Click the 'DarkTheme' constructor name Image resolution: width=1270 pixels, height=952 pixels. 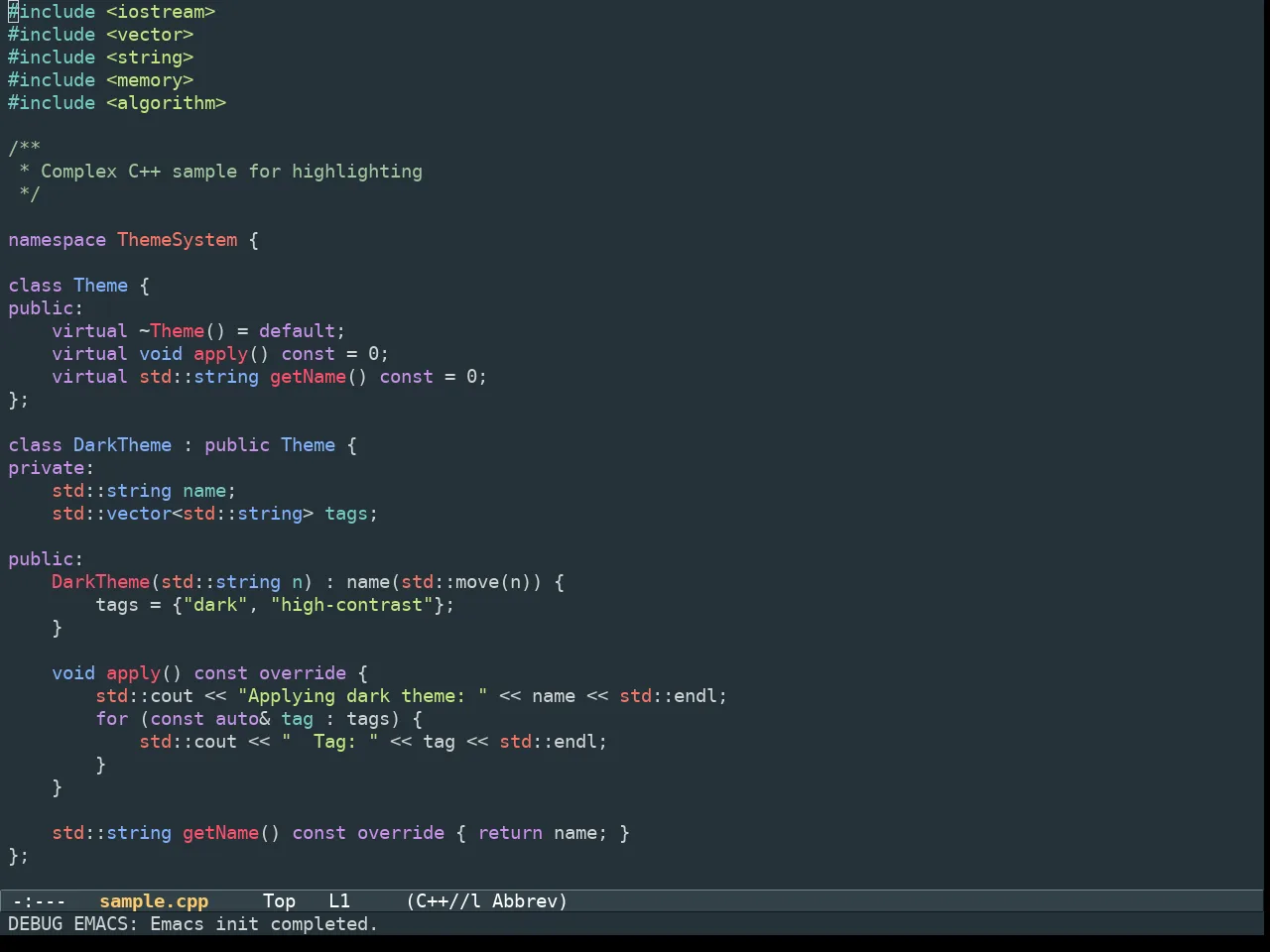(x=101, y=582)
